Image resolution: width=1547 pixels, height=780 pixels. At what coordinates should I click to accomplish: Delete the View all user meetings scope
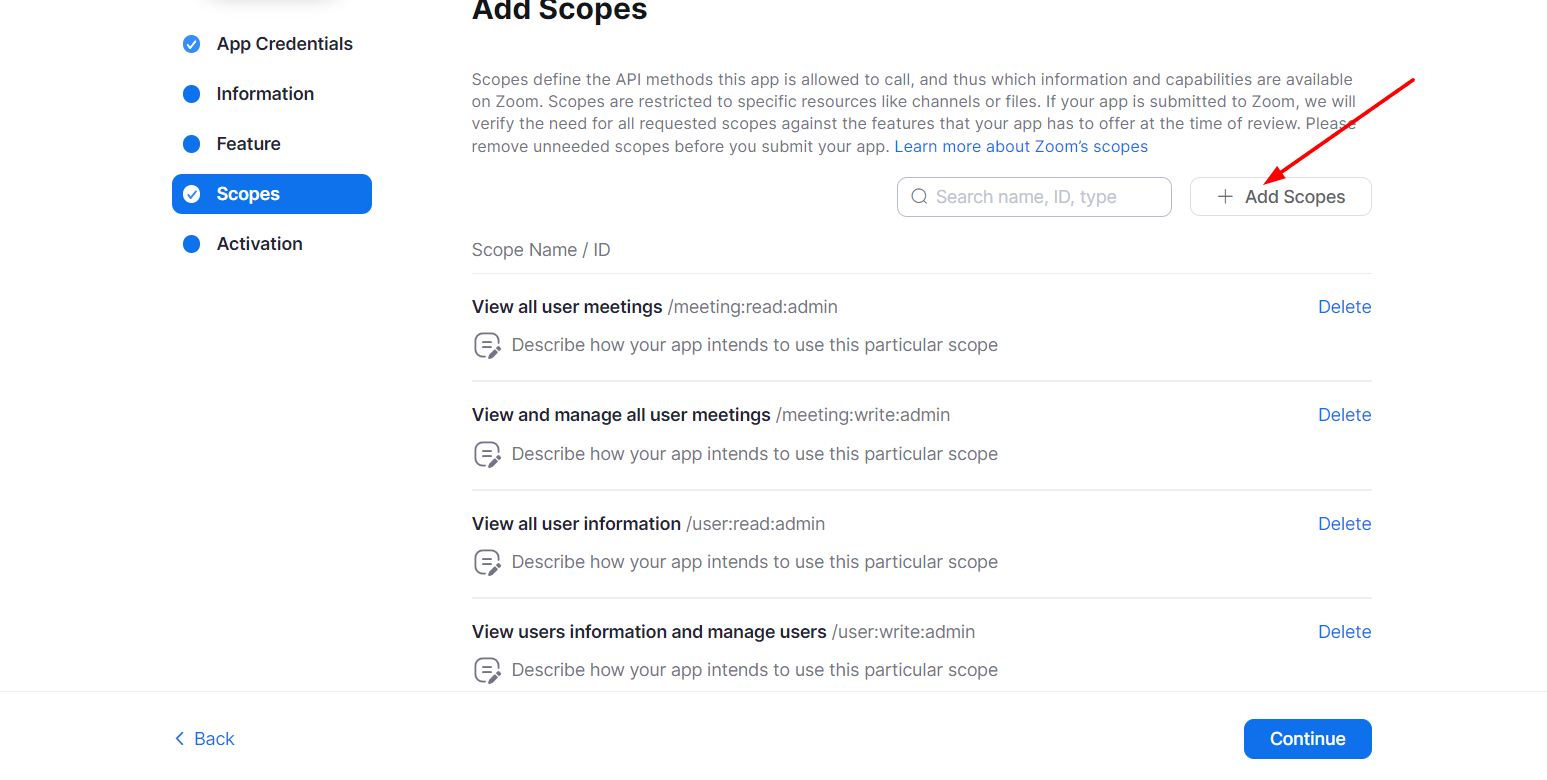(1344, 306)
